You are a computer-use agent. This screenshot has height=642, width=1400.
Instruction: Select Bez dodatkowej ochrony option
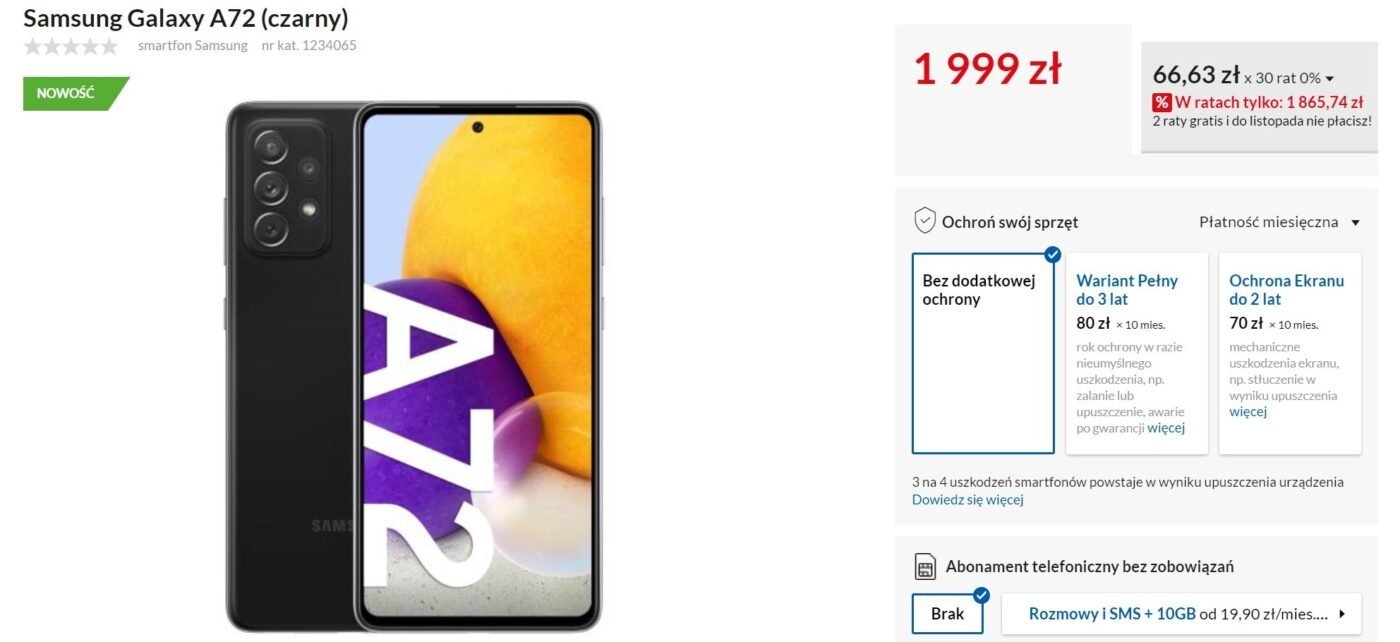click(x=983, y=353)
